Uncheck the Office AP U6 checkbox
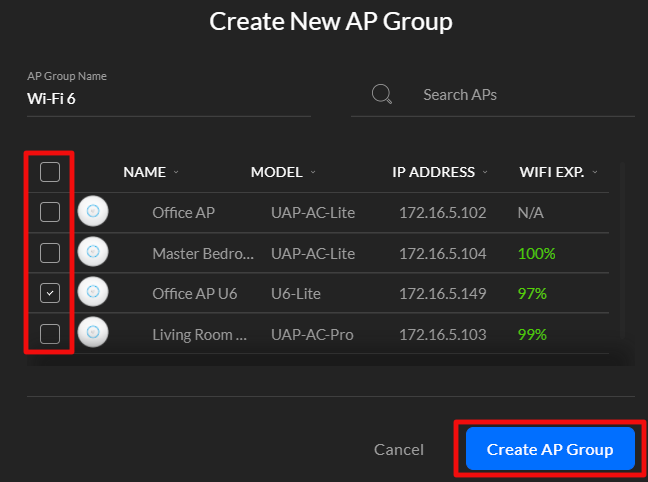This screenshot has width=648, height=482. pyautogui.click(x=50, y=293)
